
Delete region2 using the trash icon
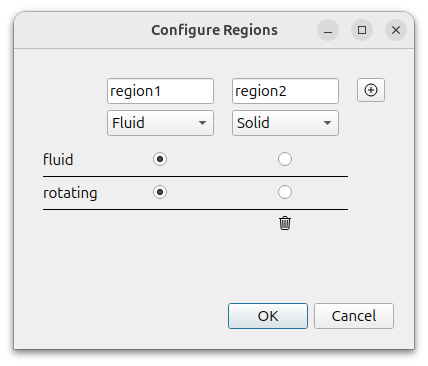click(285, 223)
